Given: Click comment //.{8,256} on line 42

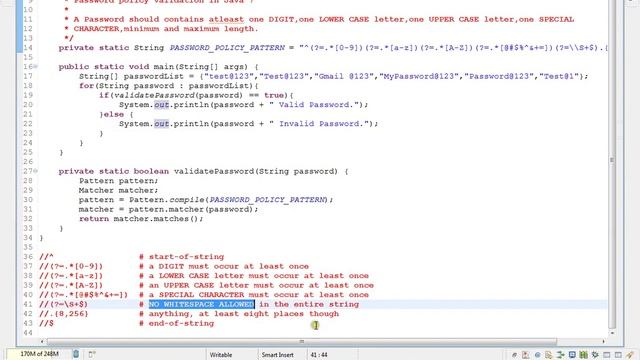Looking at the screenshot, I should click(64, 314).
